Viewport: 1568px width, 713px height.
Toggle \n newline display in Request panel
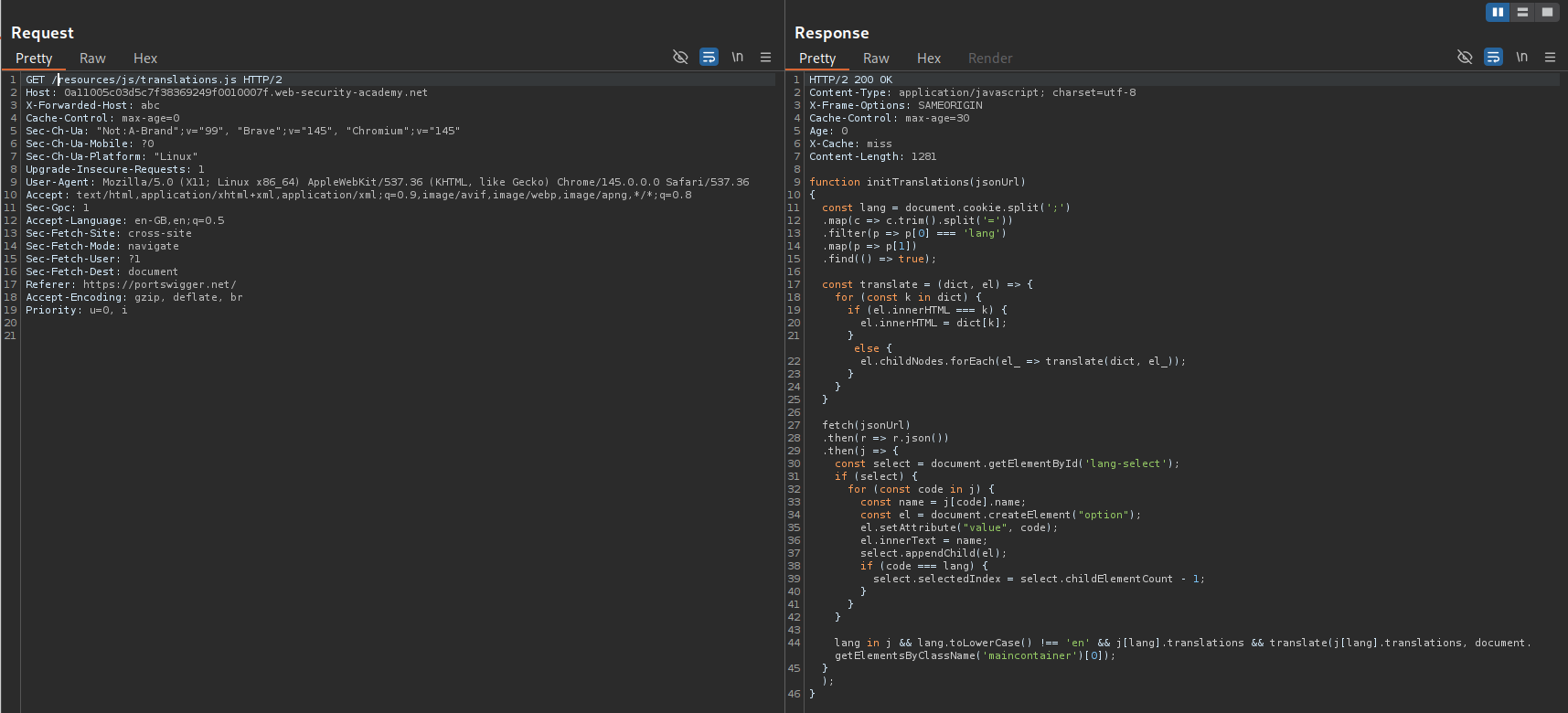[737, 57]
